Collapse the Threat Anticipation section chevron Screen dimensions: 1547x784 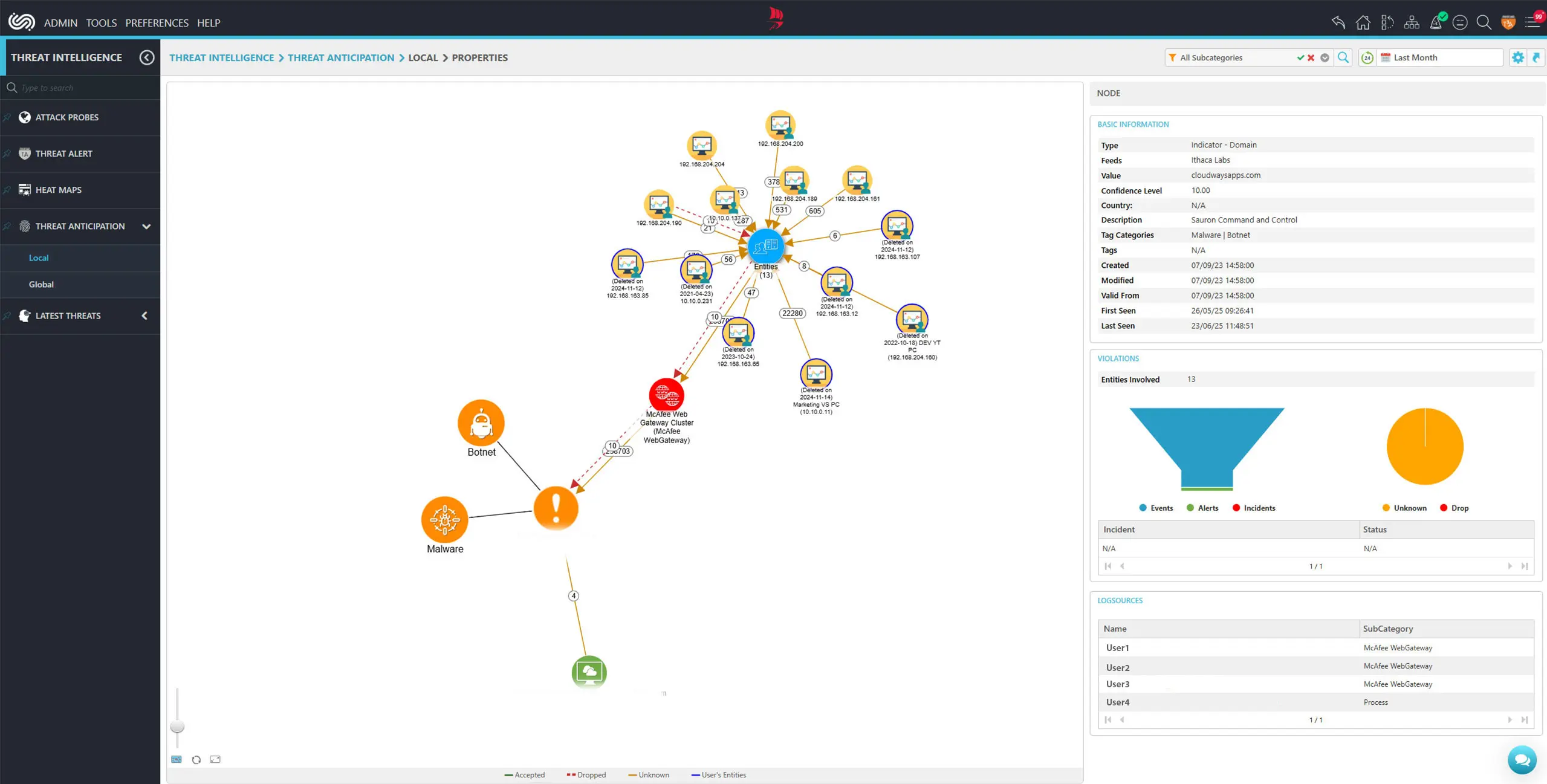point(146,226)
